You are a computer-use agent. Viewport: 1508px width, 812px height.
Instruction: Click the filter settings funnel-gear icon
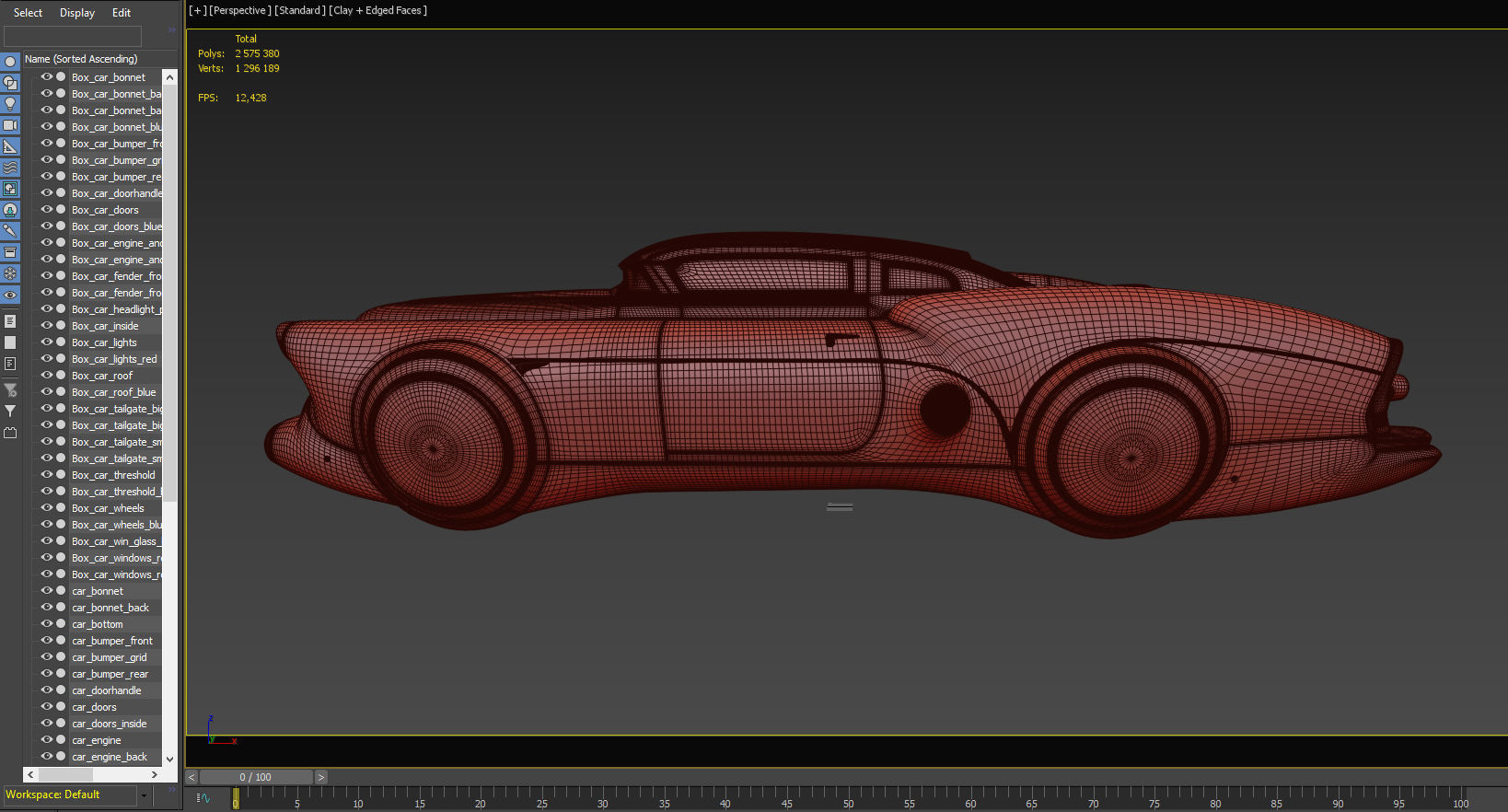(10, 390)
